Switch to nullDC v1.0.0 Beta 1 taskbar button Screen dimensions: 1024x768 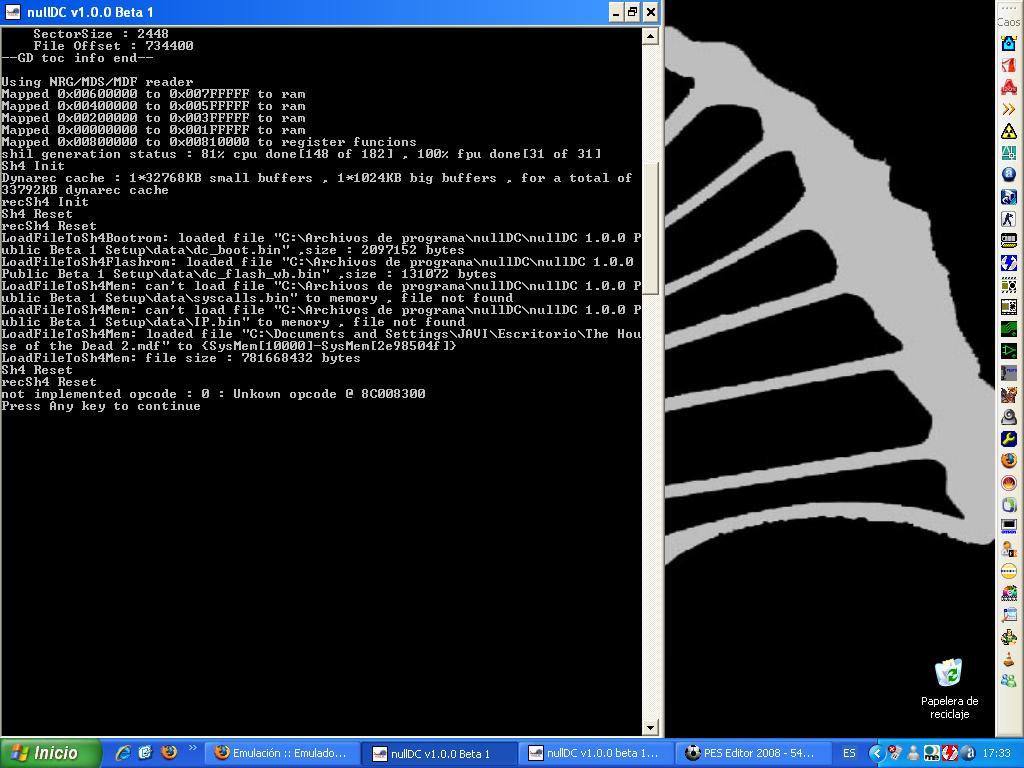(440, 754)
